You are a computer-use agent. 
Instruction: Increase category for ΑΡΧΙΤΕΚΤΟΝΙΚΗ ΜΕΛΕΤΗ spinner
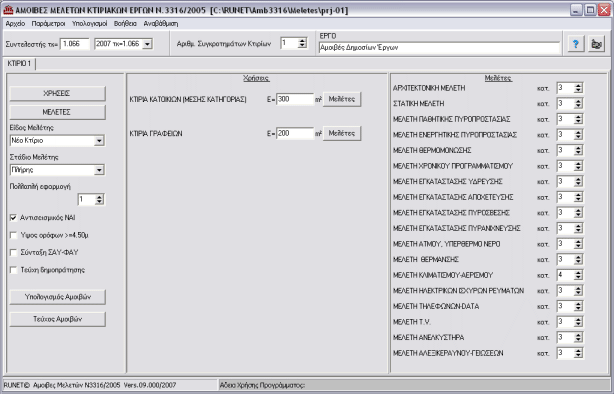pyautogui.click(x=578, y=85)
